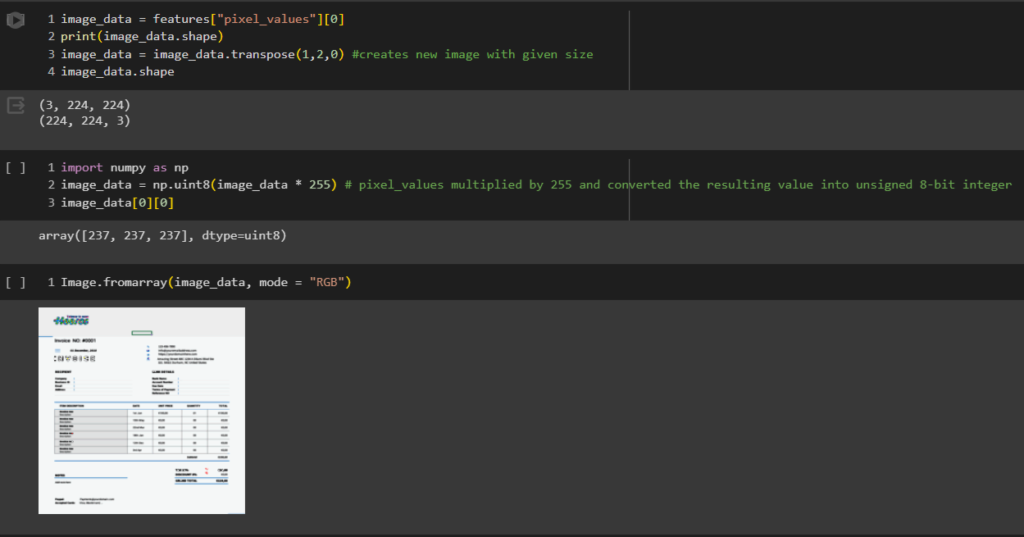
Task: Click the comment '#creates new image with given size'
Action: [x=473, y=54]
